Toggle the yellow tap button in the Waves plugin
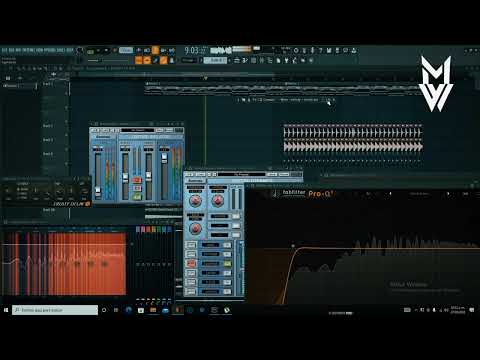Screen dimensions: 480x360 pyautogui.click(x=227, y=263)
